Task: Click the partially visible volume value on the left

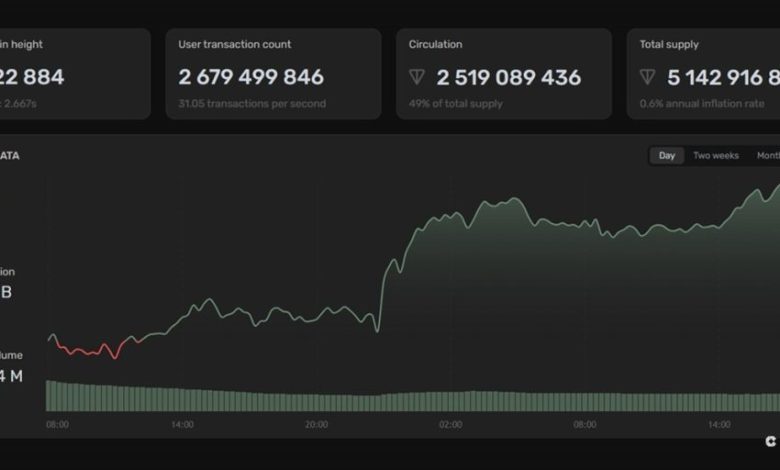Action: (10, 376)
